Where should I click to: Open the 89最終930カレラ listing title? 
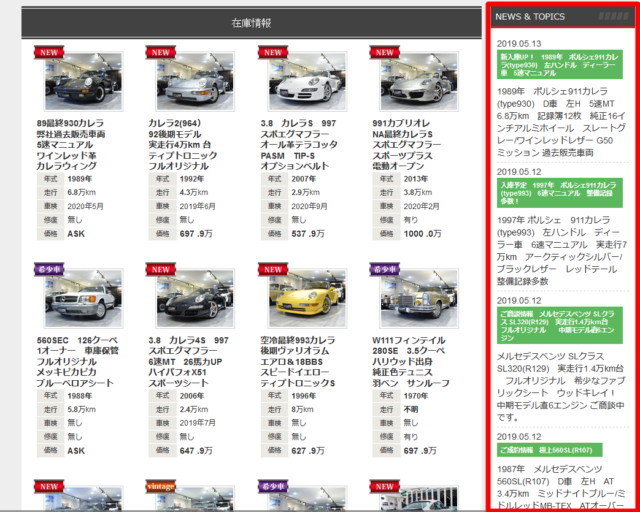71,145
